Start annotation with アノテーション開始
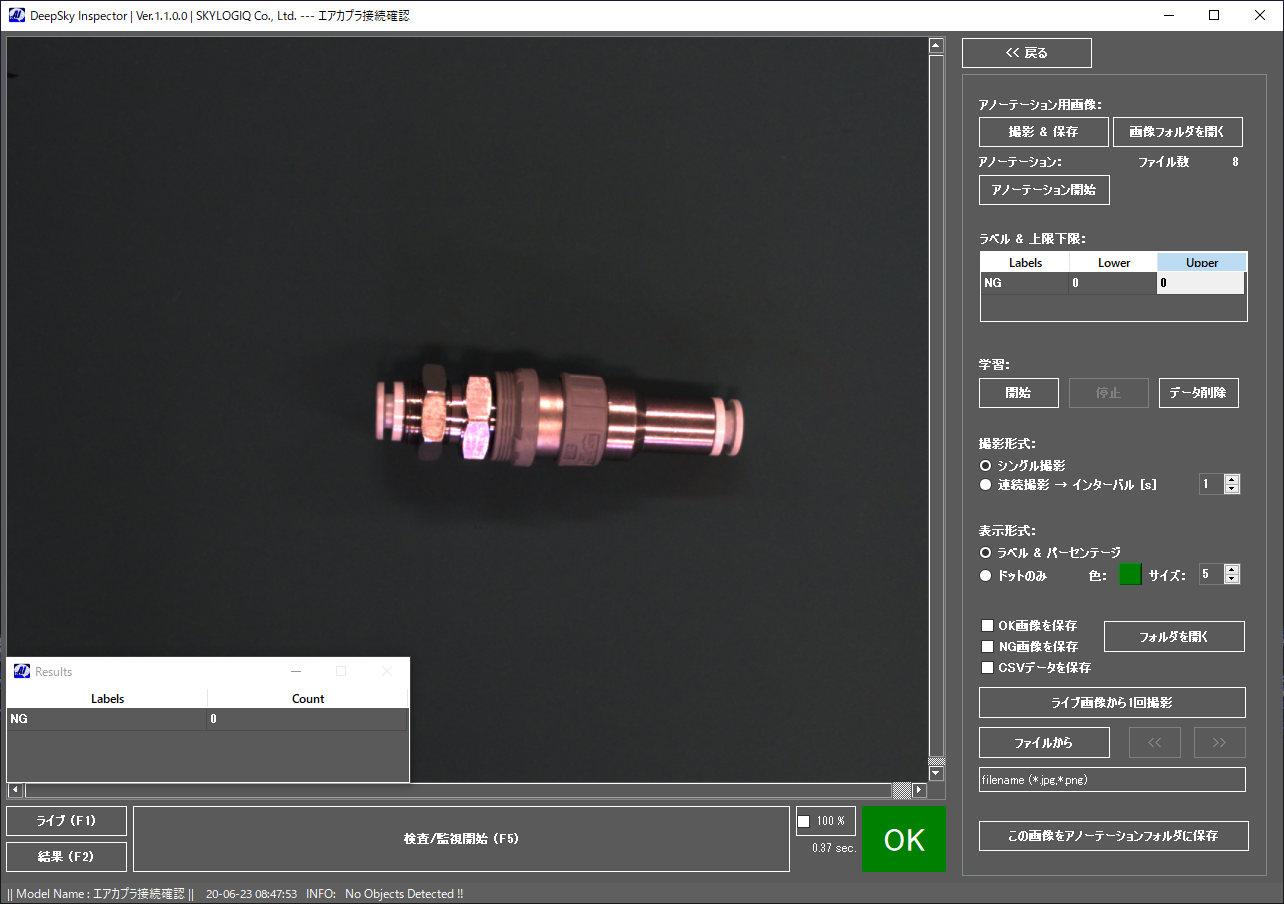The image size is (1284, 904). 1044,190
